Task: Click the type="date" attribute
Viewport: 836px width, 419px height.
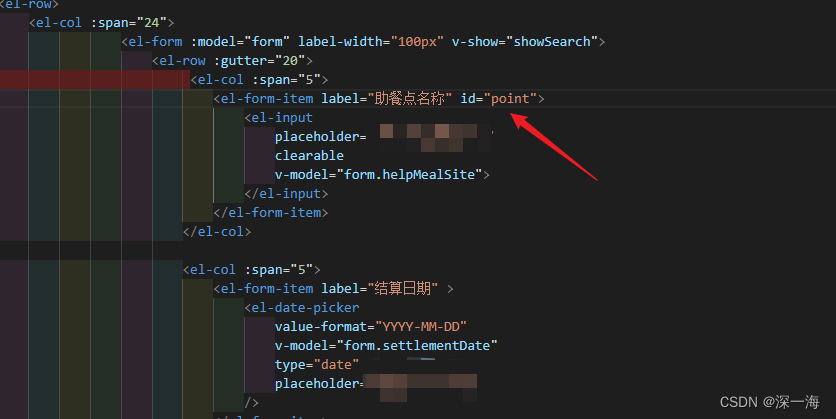Action: pyautogui.click(x=317, y=365)
